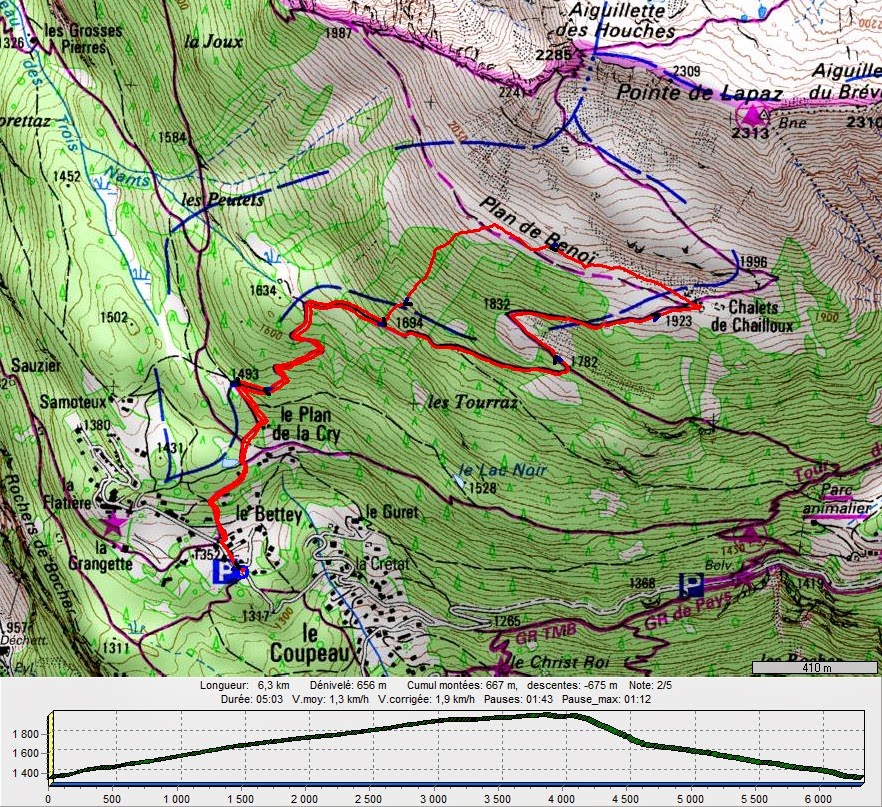Screen dimensions: 882x807
Task: Click the blue parking icon near Bolv
Action: [x=690, y=585]
